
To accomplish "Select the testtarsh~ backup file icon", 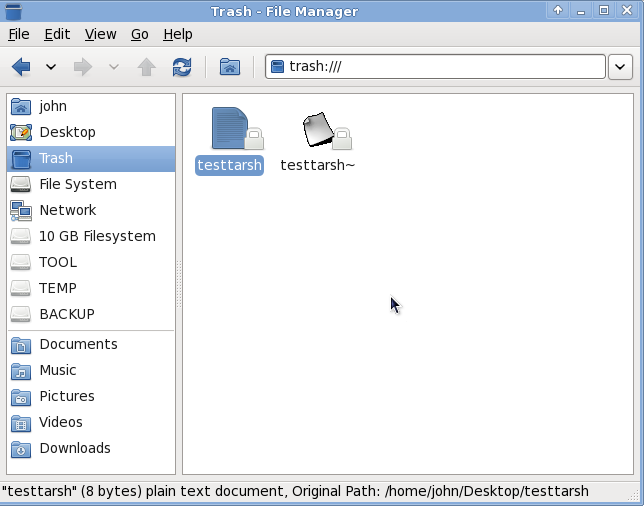I will pyautogui.click(x=317, y=130).
